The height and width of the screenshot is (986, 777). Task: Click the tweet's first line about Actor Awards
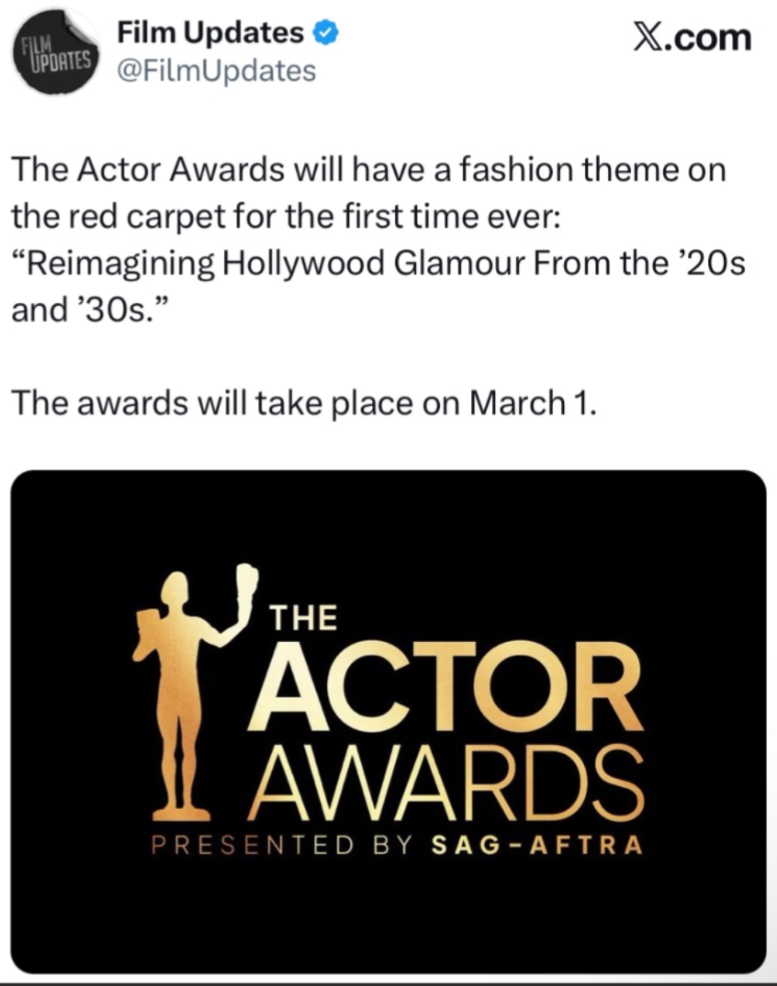tap(368, 170)
